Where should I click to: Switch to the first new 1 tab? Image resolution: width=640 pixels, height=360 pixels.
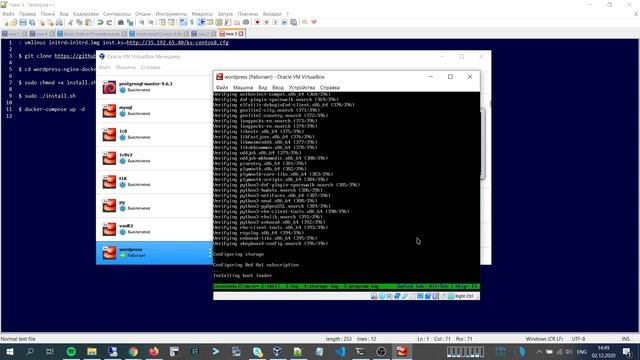(x=13, y=34)
